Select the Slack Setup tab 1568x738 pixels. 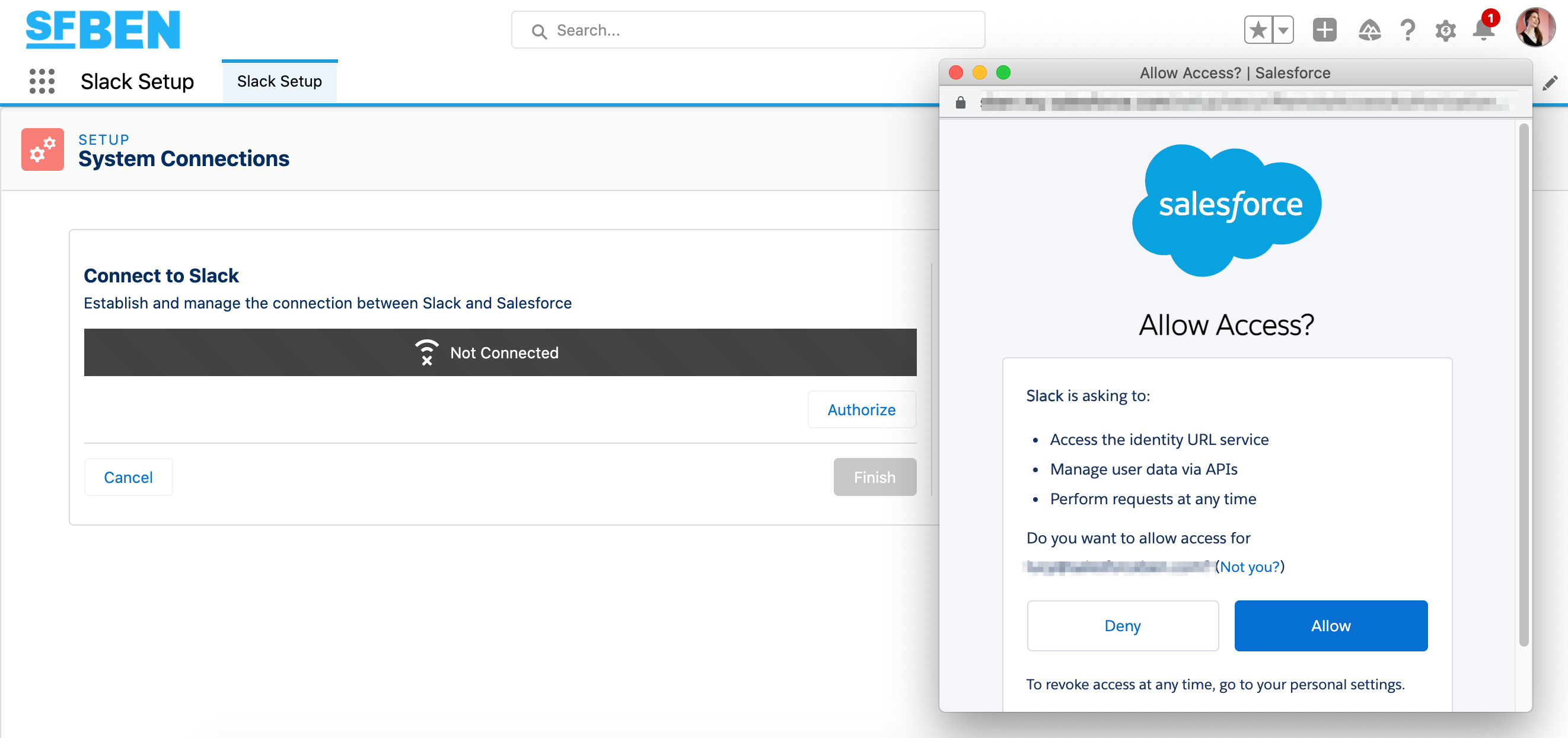279,81
